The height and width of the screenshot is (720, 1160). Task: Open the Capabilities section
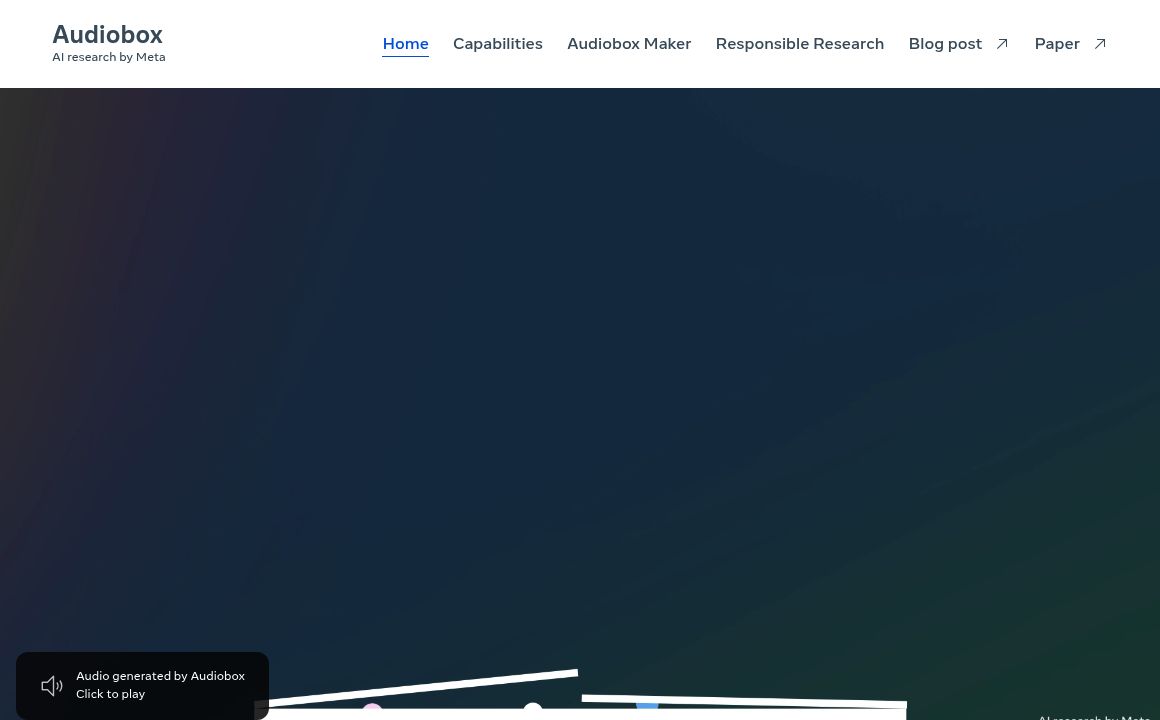(x=497, y=44)
